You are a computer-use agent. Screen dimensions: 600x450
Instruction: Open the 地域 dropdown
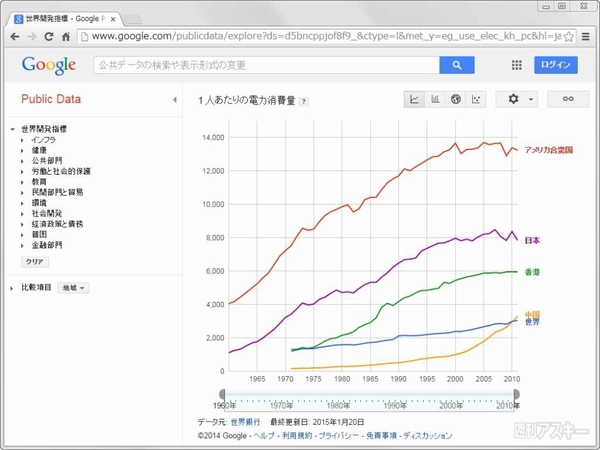(73, 288)
